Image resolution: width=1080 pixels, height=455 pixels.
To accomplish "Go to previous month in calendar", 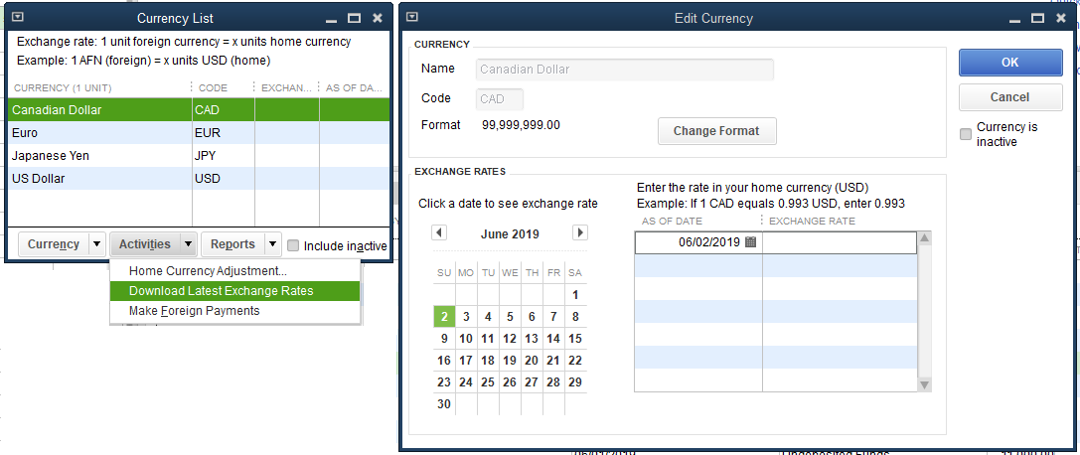I will [x=439, y=233].
